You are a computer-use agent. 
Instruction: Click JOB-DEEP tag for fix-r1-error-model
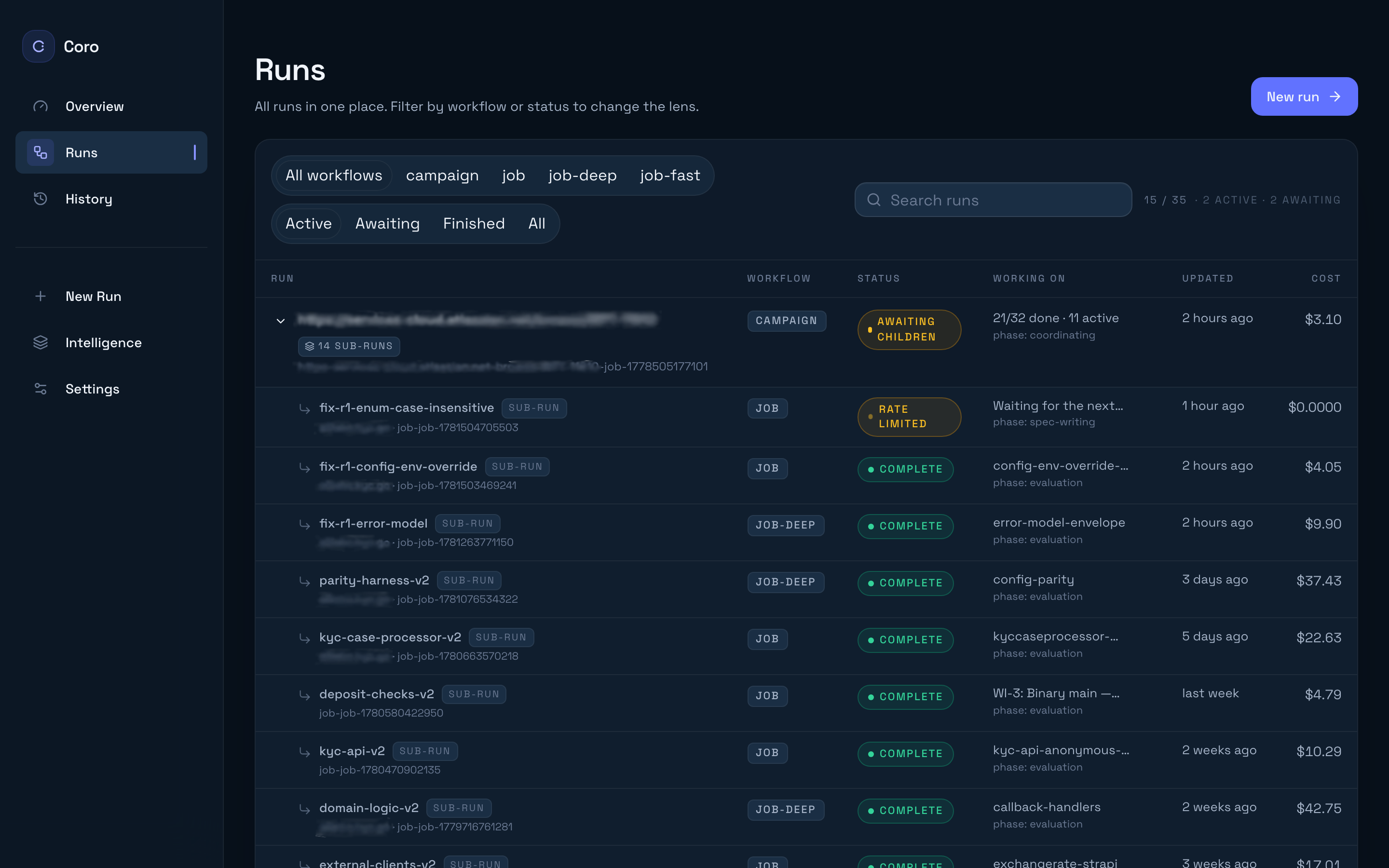[x=786, y=525]
